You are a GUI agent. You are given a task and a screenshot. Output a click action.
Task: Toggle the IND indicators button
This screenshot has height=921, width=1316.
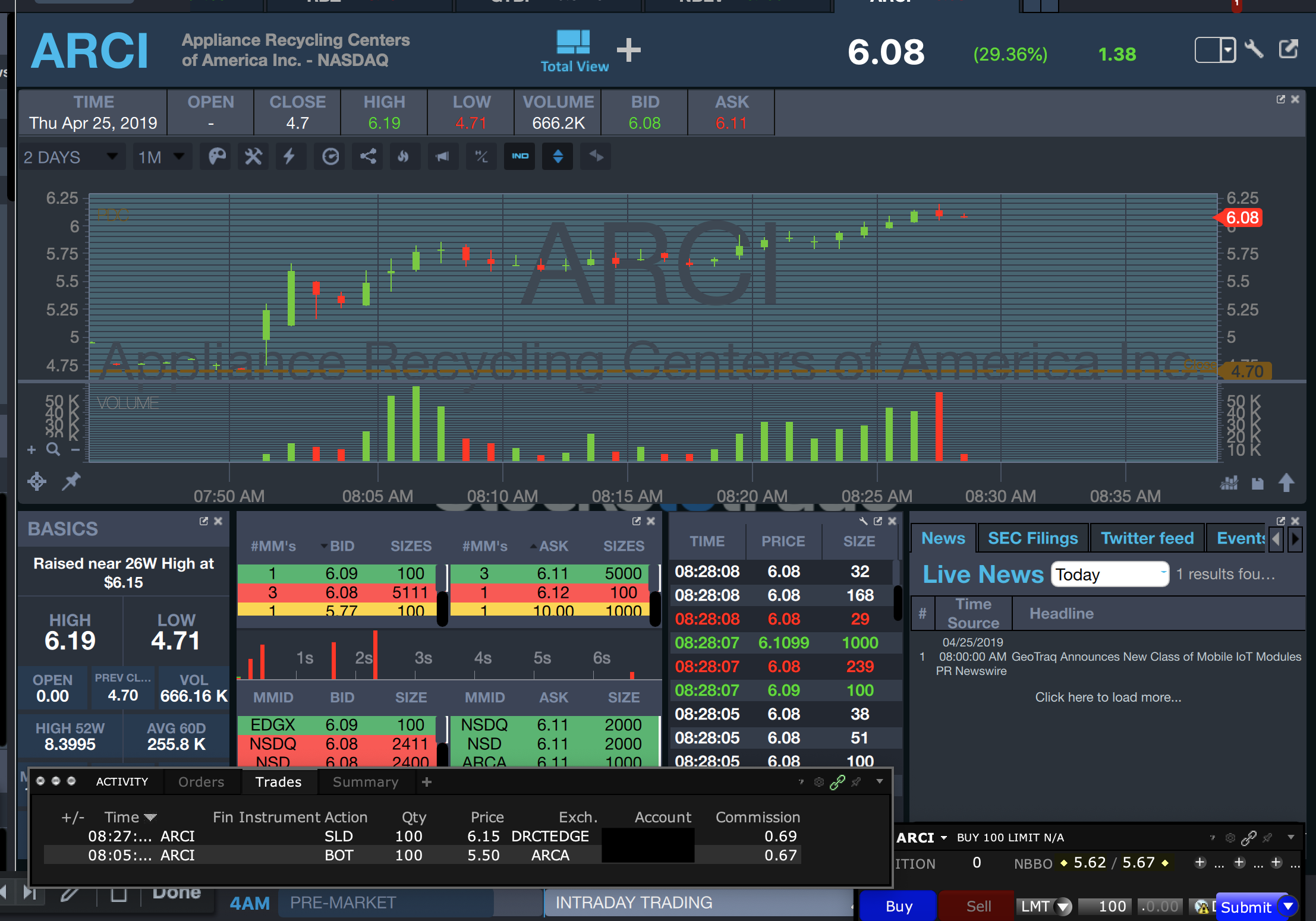tap(520, 156)
